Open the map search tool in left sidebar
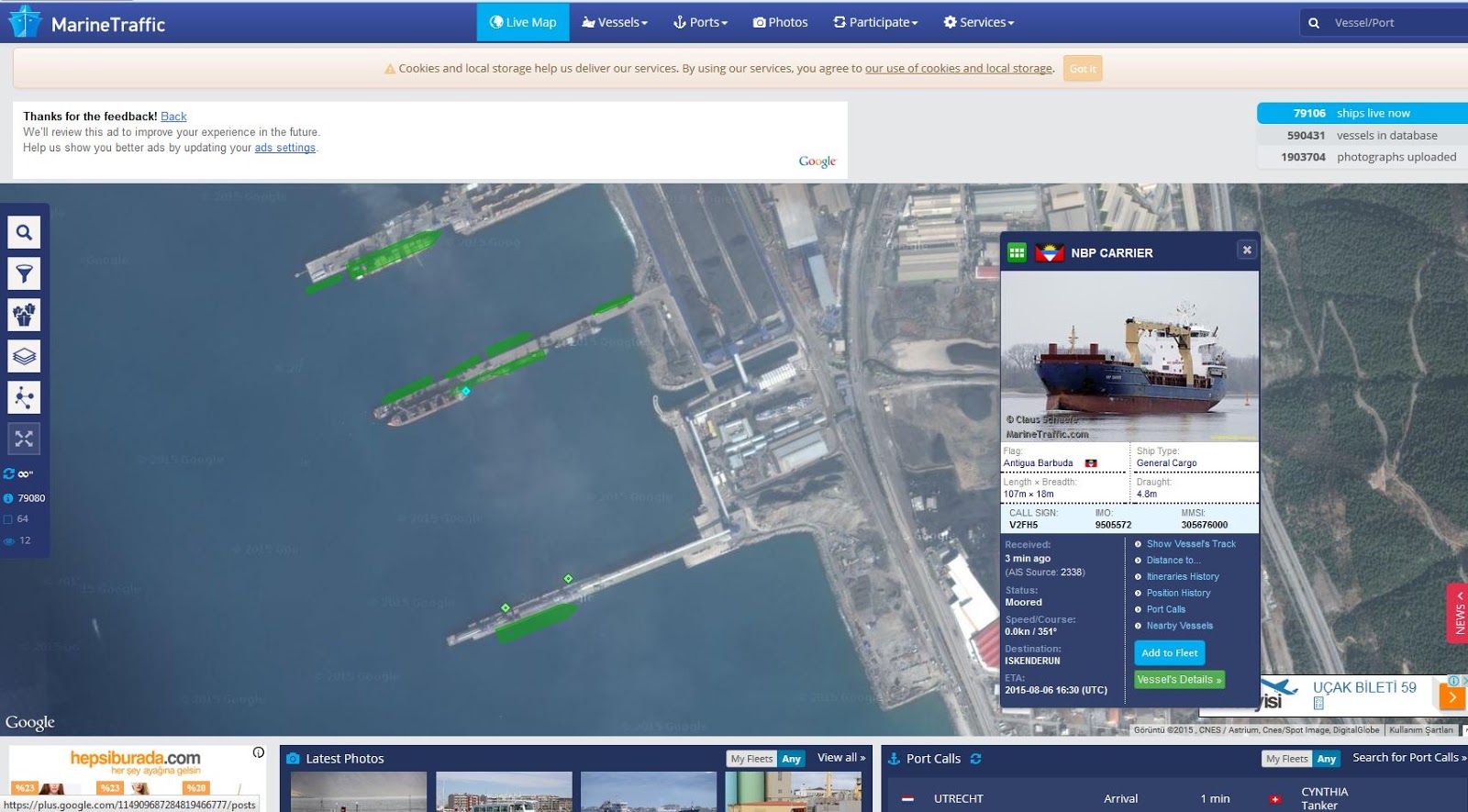This screenshot has height=812, width=1468. coord(24,232)
